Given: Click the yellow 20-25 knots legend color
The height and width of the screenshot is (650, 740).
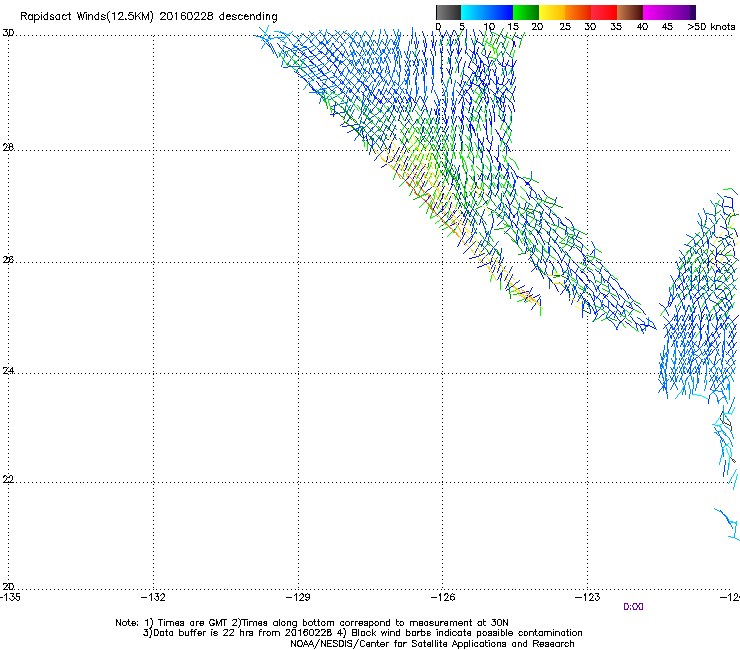Looking at the screenshot, I should coord(552,12).
